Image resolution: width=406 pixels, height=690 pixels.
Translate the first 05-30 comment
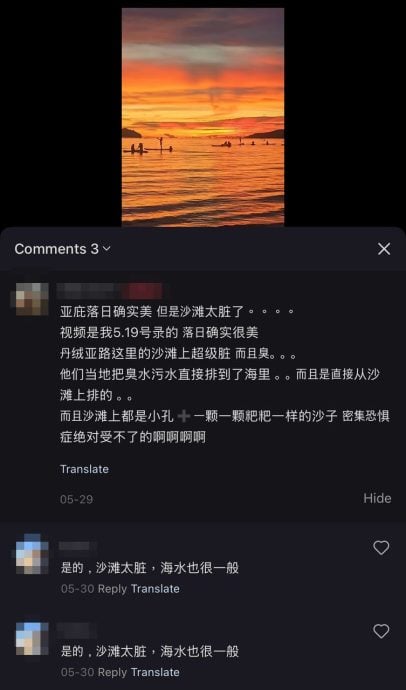click(155, 589)
